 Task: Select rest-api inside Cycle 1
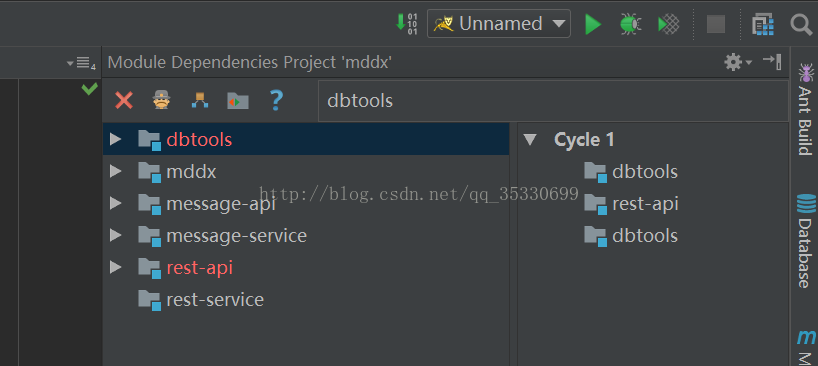645,204
